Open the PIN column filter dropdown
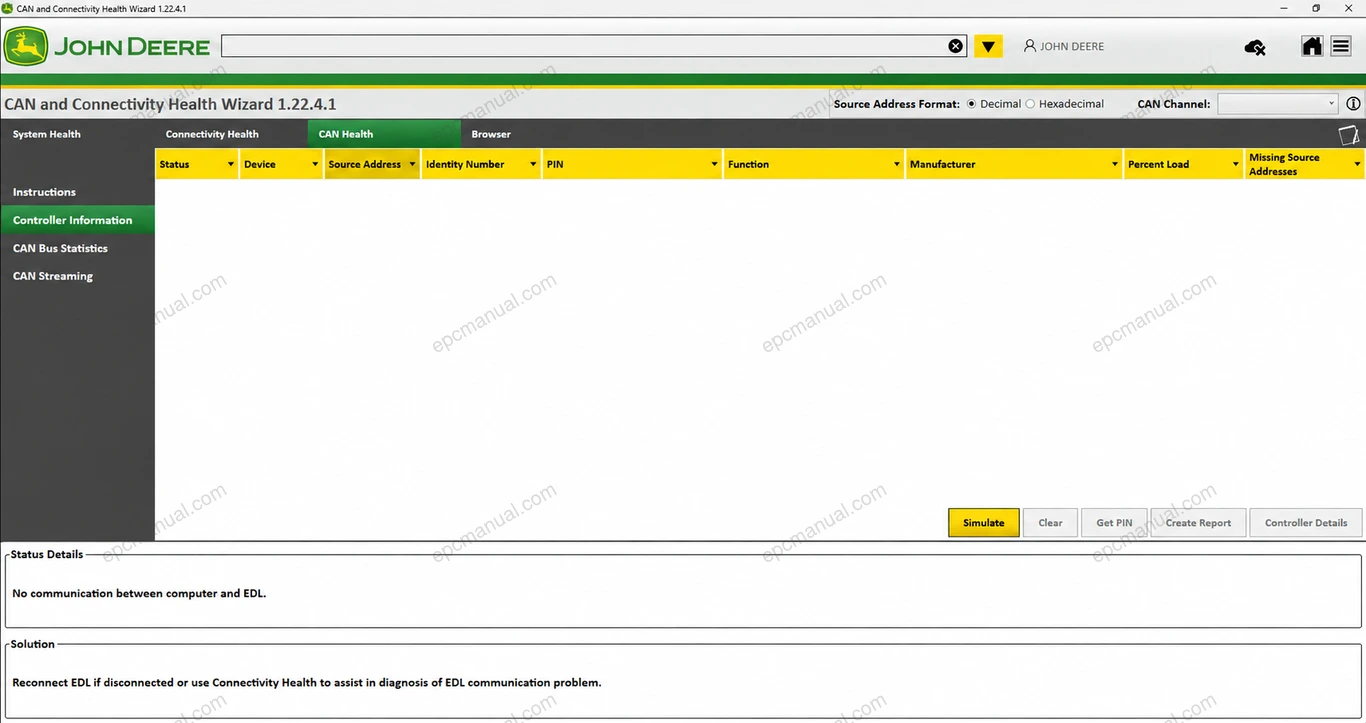 tap(715, 164)
